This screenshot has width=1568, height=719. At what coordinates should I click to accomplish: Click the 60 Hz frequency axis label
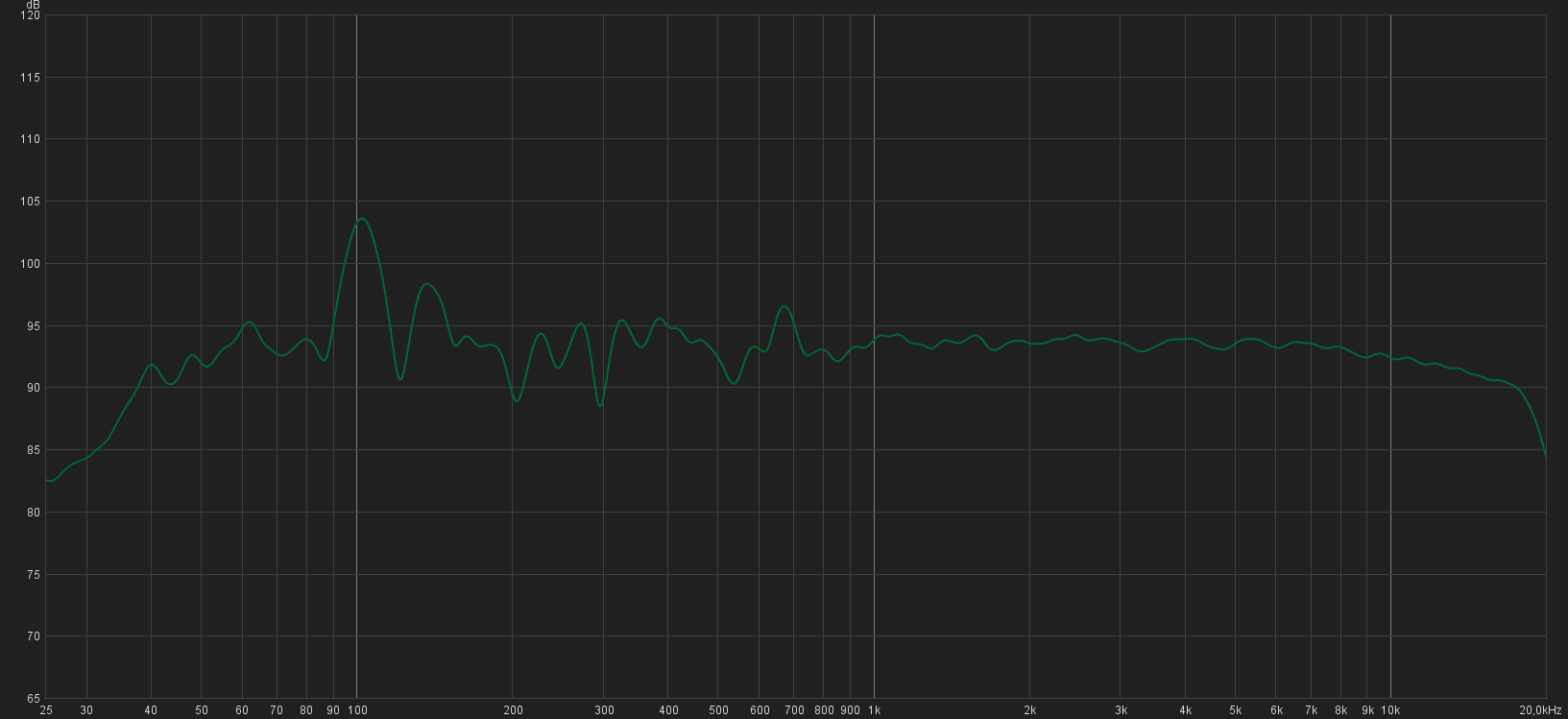coord(242,710)
